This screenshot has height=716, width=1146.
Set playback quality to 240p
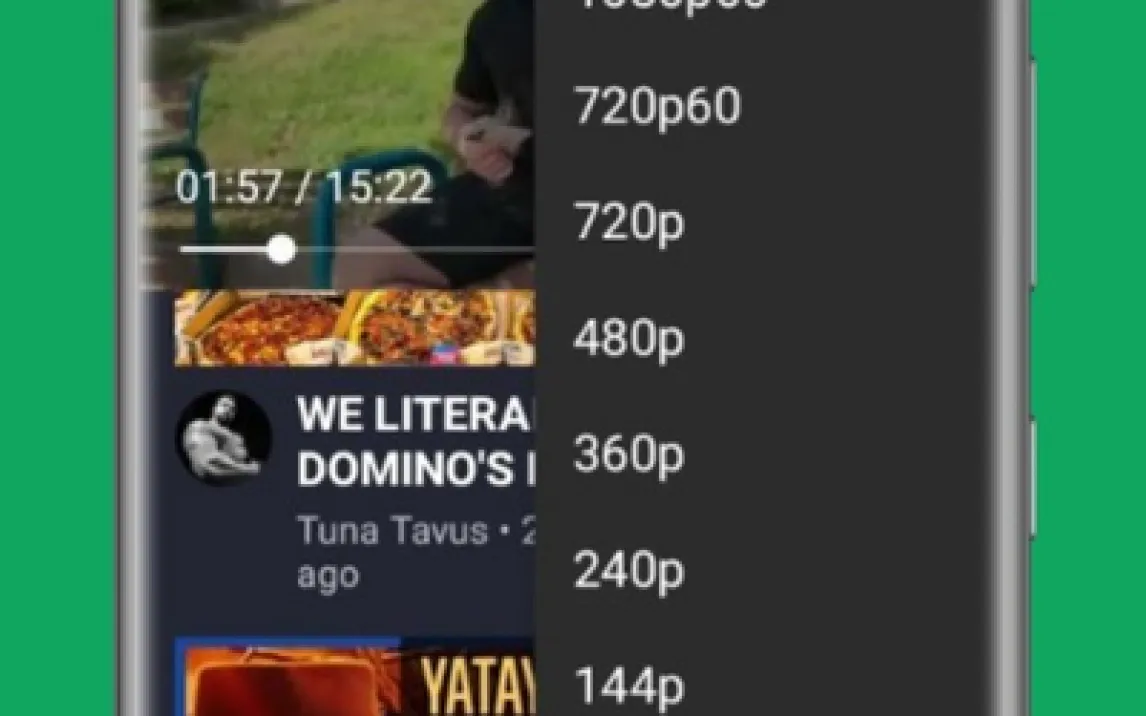point(760,570)
